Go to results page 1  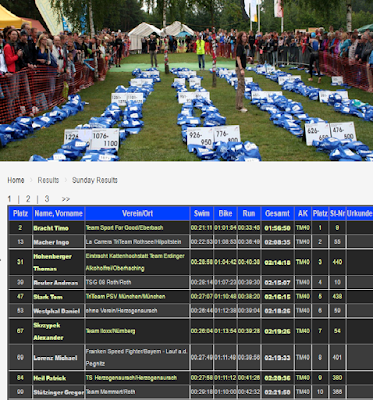(x=9, y=199)
